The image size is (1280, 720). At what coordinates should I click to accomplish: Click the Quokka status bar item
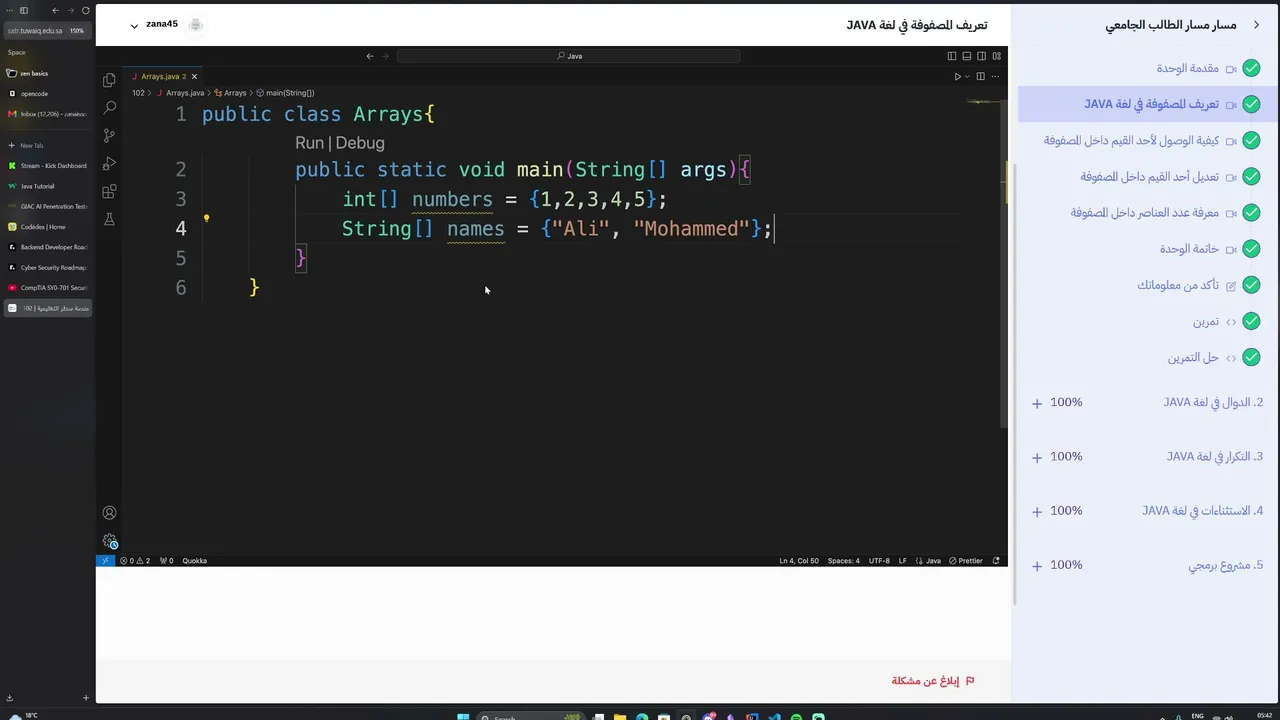(194, 561)
